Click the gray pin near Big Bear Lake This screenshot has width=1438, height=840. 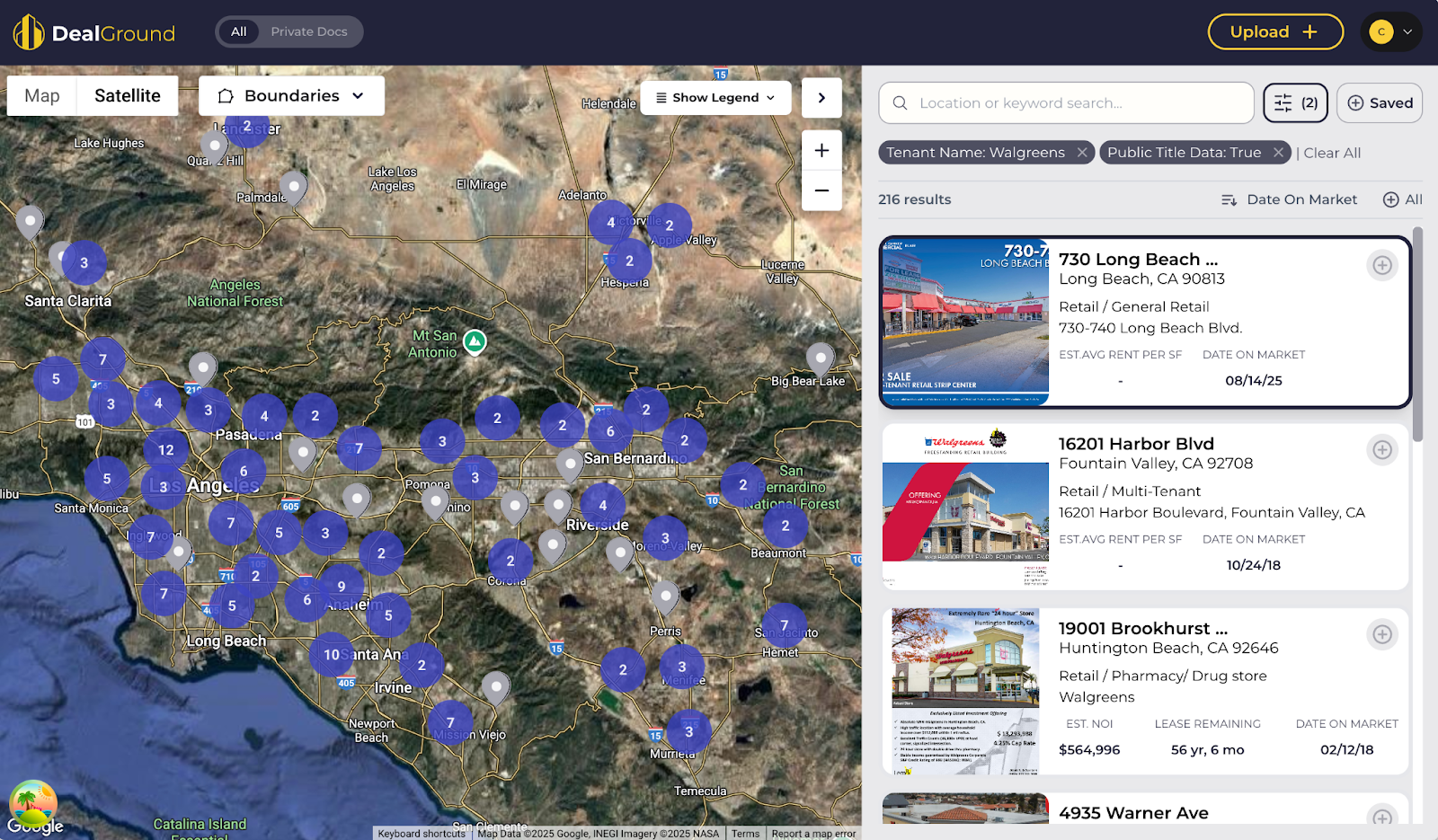820,358
